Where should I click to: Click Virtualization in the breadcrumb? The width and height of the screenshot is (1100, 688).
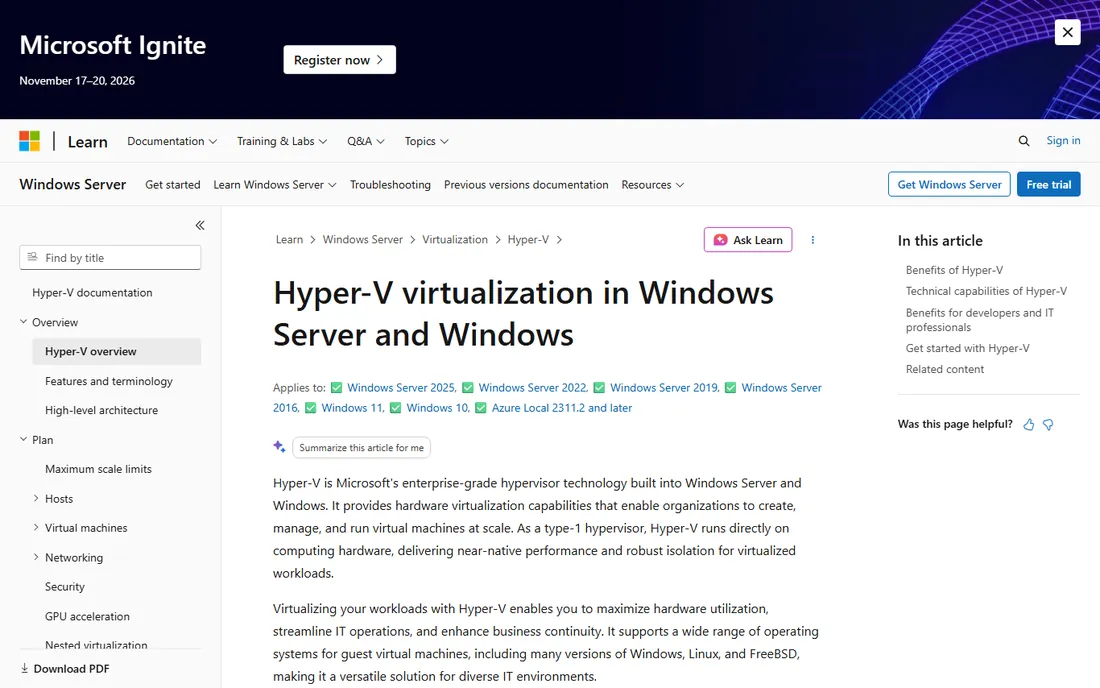455,239
